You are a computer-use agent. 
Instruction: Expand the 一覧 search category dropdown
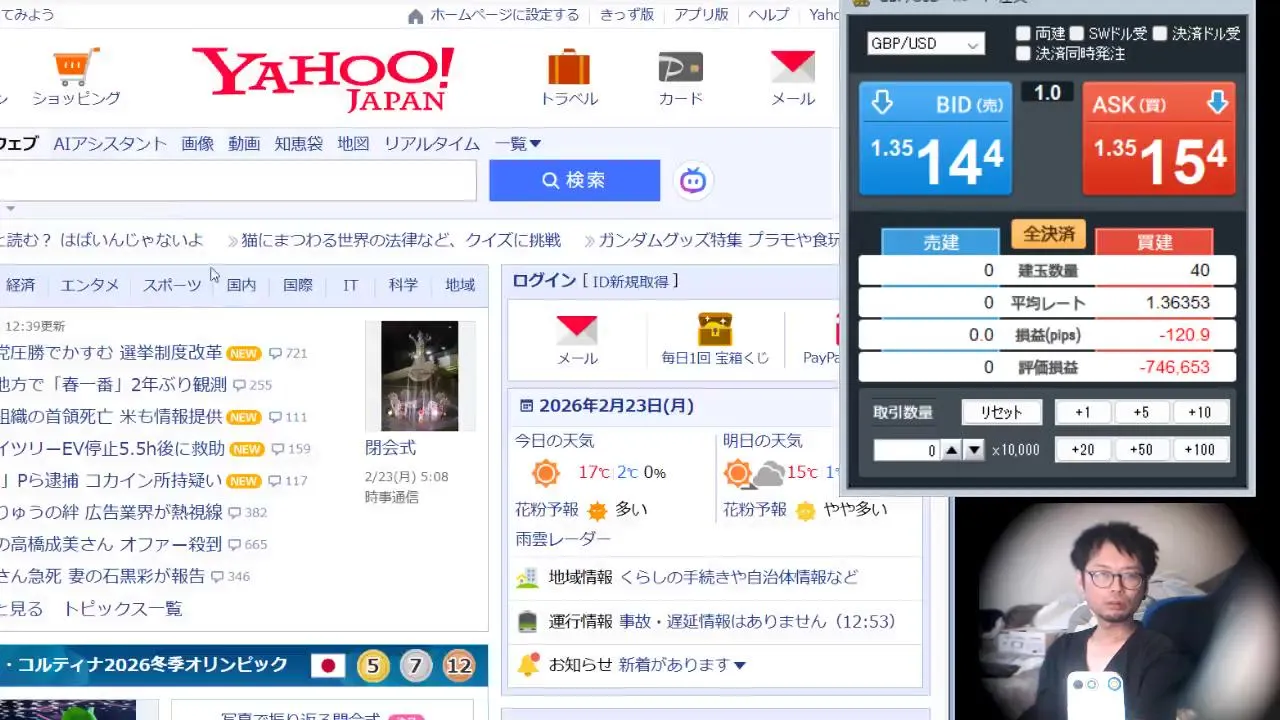[518, 143]
